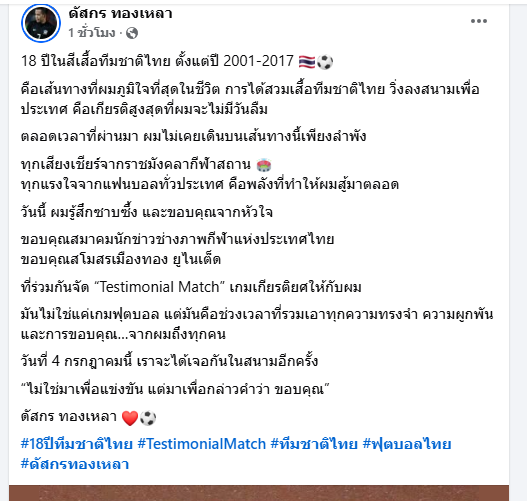Viewport: 527px width, 501px height.
Task: Open hashtag #ดัสกรทองเหลา
Action: click(75, 464)
